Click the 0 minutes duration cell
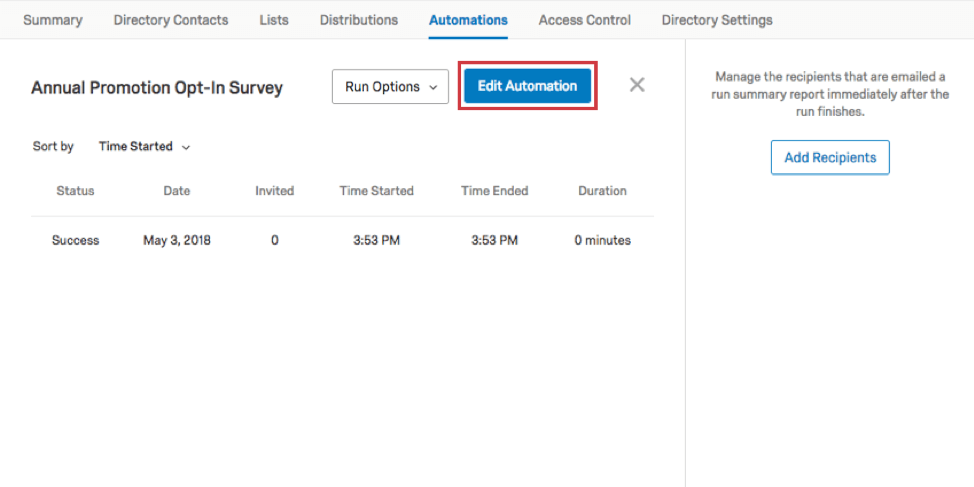974x487 pixels. [x=603, y=240]
